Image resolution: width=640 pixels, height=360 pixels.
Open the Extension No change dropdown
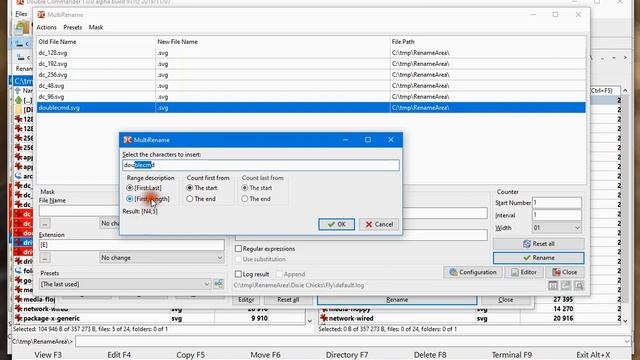[x=162, y=258]
